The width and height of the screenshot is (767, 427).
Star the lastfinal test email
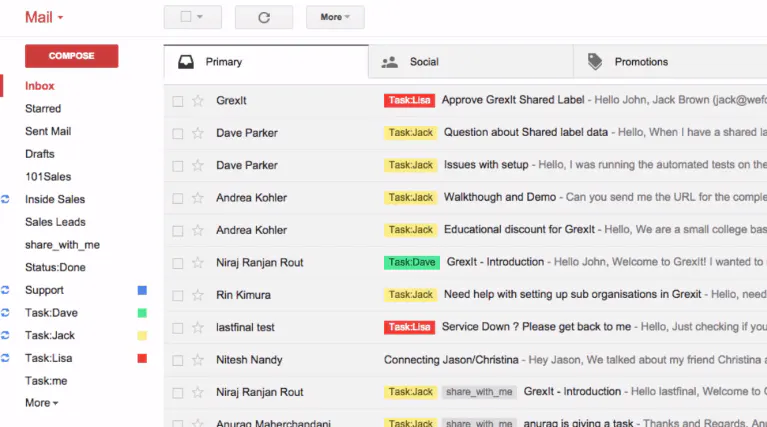click(198, 327)
